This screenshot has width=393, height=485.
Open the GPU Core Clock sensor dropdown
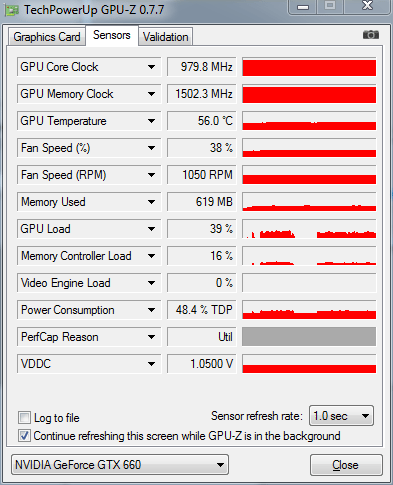(x=151, y=67)
